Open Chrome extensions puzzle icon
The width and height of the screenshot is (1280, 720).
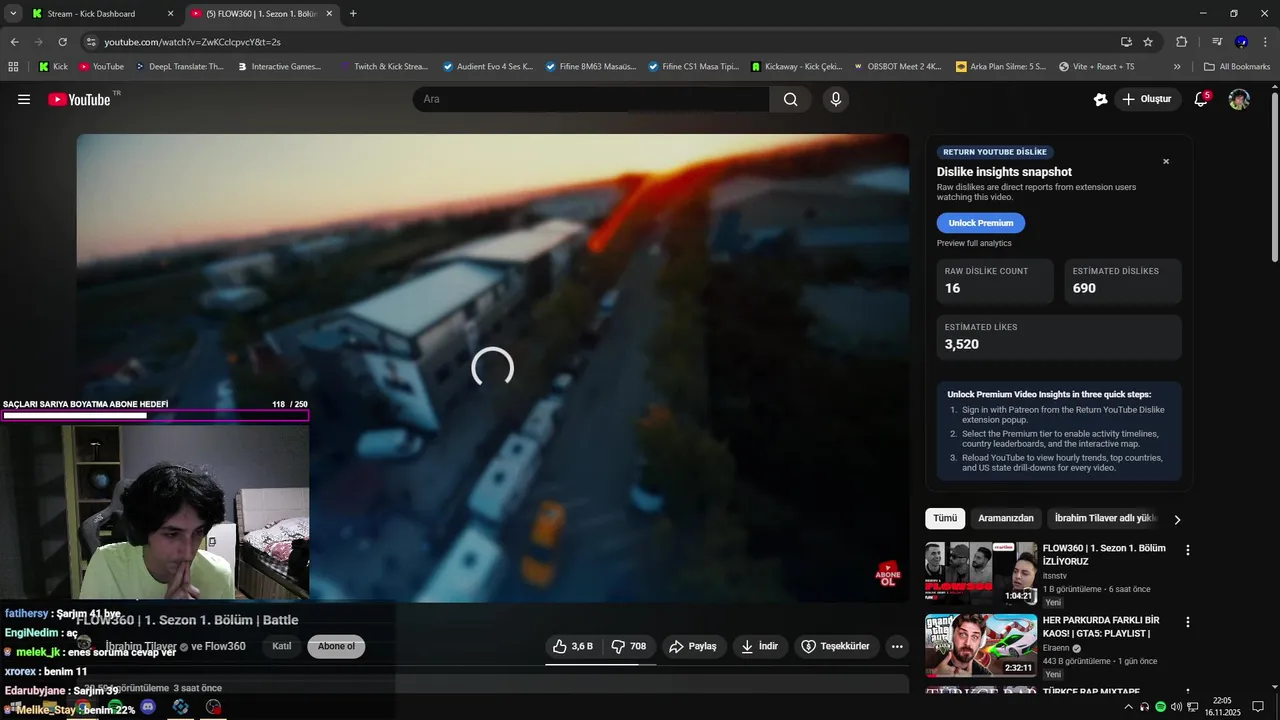[x=1181, y=42]
